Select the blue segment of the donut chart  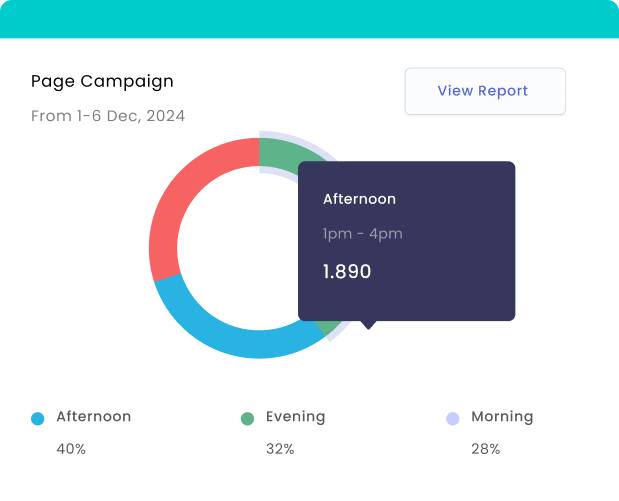(230, 335)
